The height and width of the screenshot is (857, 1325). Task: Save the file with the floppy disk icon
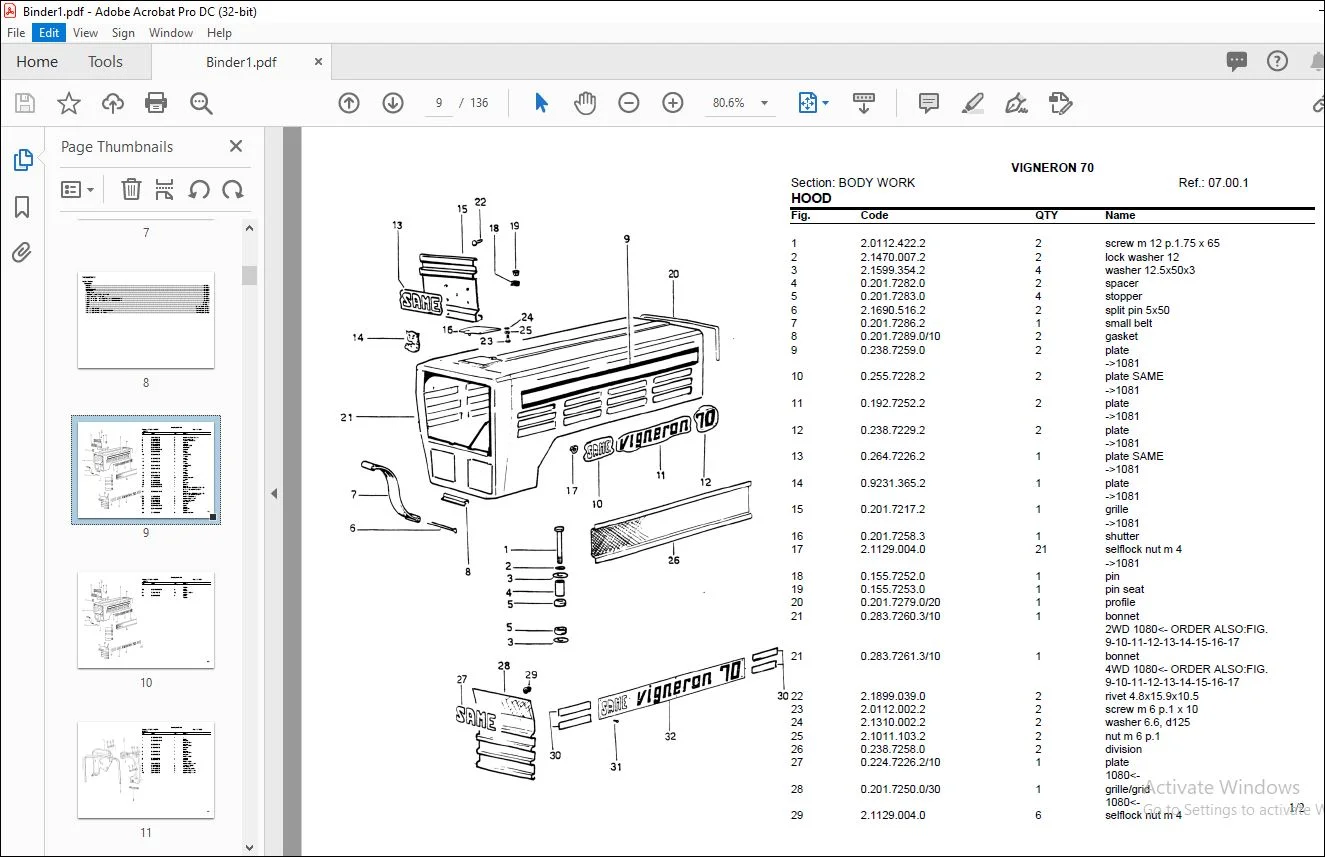click(x=25, y=103)
